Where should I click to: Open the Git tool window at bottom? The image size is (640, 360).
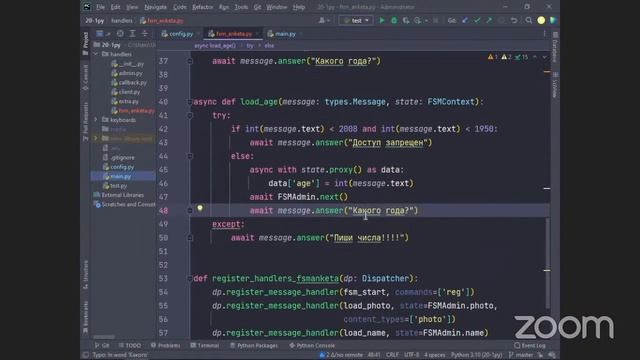(102, 345)
